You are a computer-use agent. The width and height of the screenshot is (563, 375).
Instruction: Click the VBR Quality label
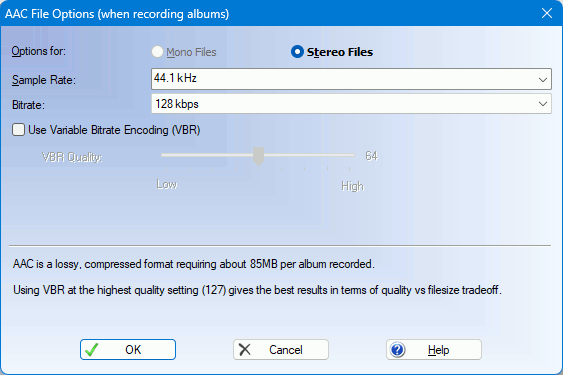pos(72,157)
